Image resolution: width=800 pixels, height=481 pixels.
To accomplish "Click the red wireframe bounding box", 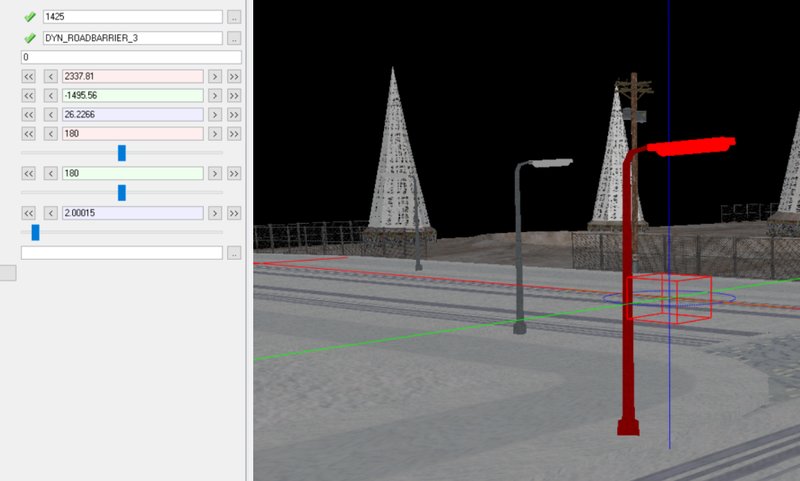I will [669, 298].
